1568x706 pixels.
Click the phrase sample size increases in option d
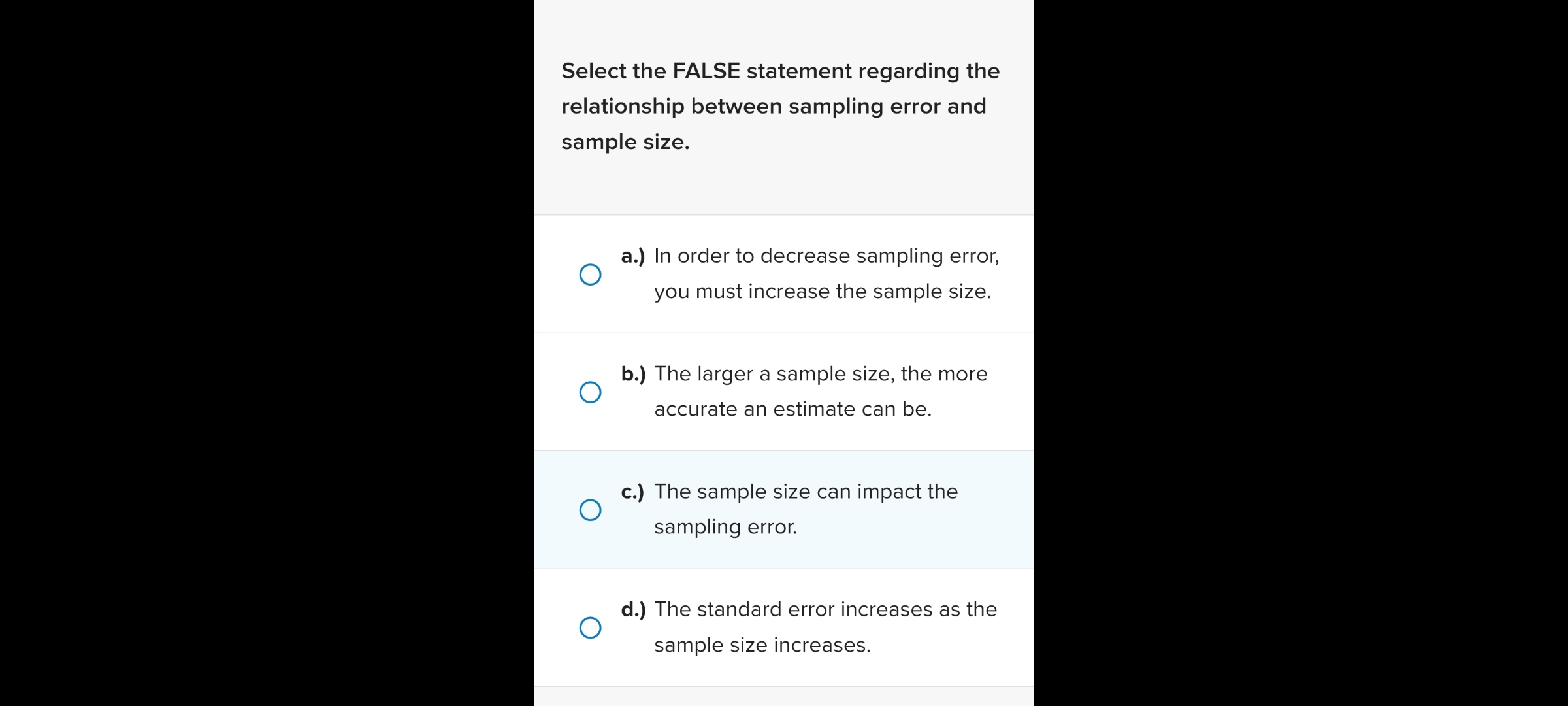[x=761, y=644]
